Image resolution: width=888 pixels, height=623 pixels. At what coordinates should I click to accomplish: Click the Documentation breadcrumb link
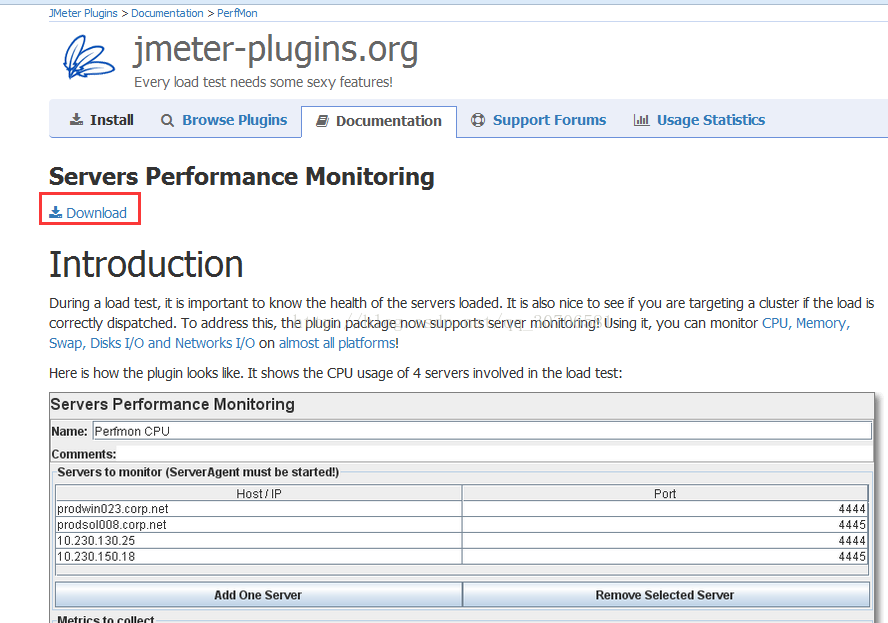click(x=167, y=13)
